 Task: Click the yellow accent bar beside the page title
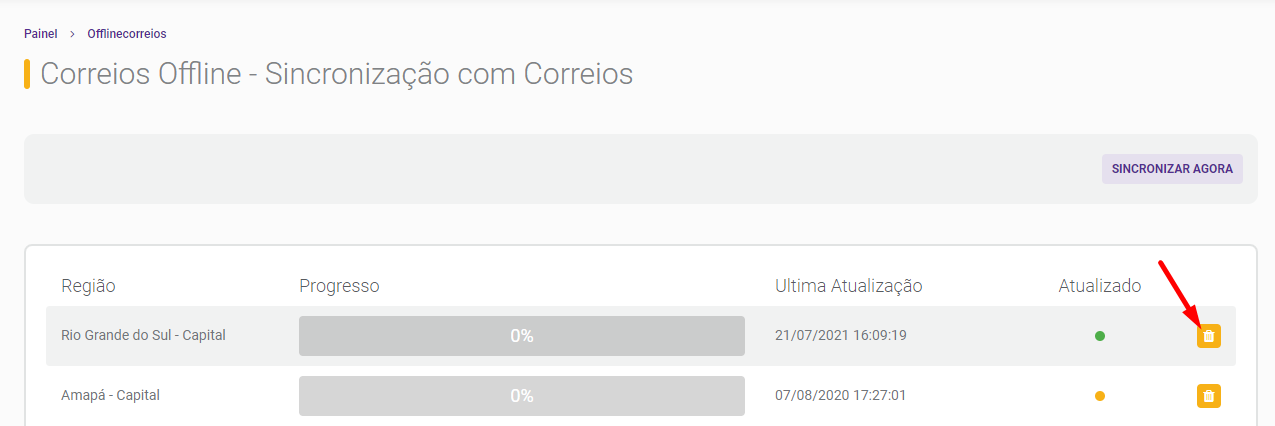click(x=27, y=74)
